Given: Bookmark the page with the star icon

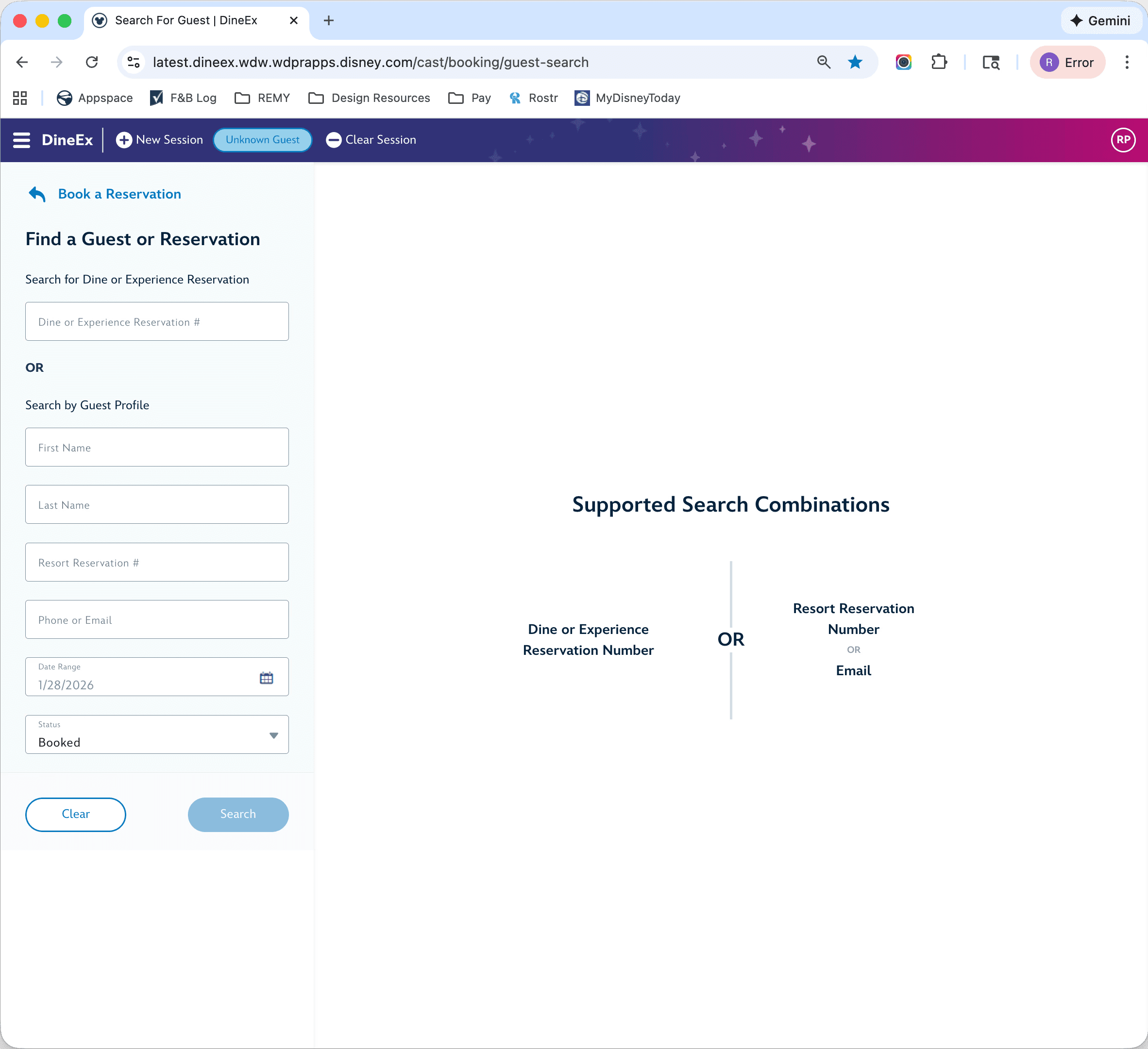Looking at the screenshot, I should coord(855,62).
